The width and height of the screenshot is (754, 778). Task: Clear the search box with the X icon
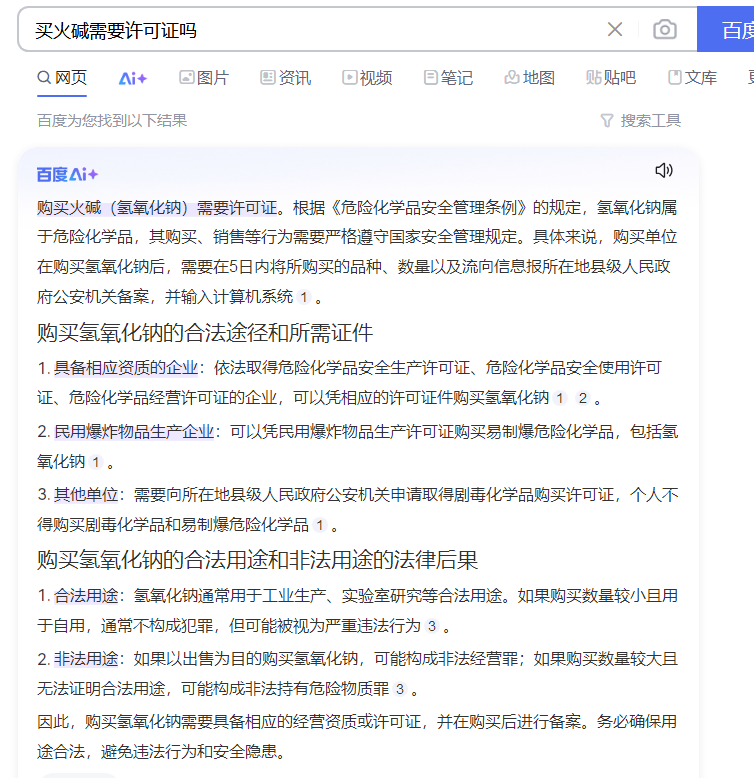(615, 29)
